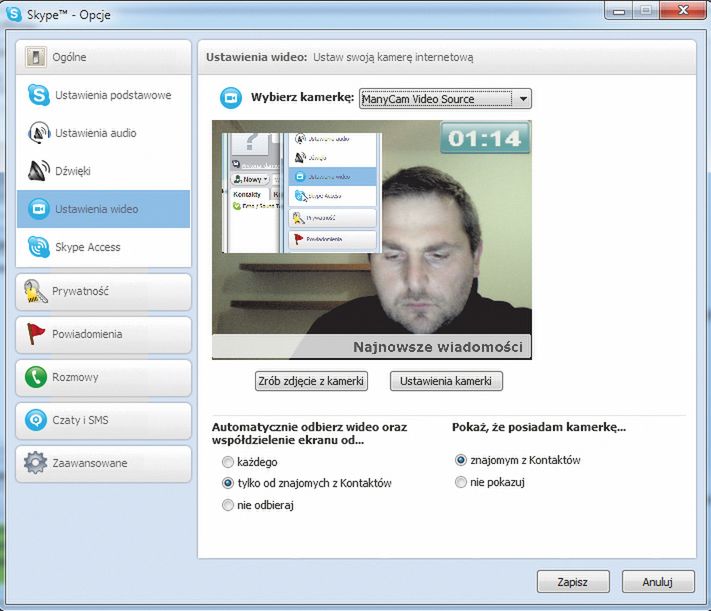Click 'Pokaż, że posiadam kamerkę...' heading
This screenshot has height=611, width=711.
click(539, 427)
